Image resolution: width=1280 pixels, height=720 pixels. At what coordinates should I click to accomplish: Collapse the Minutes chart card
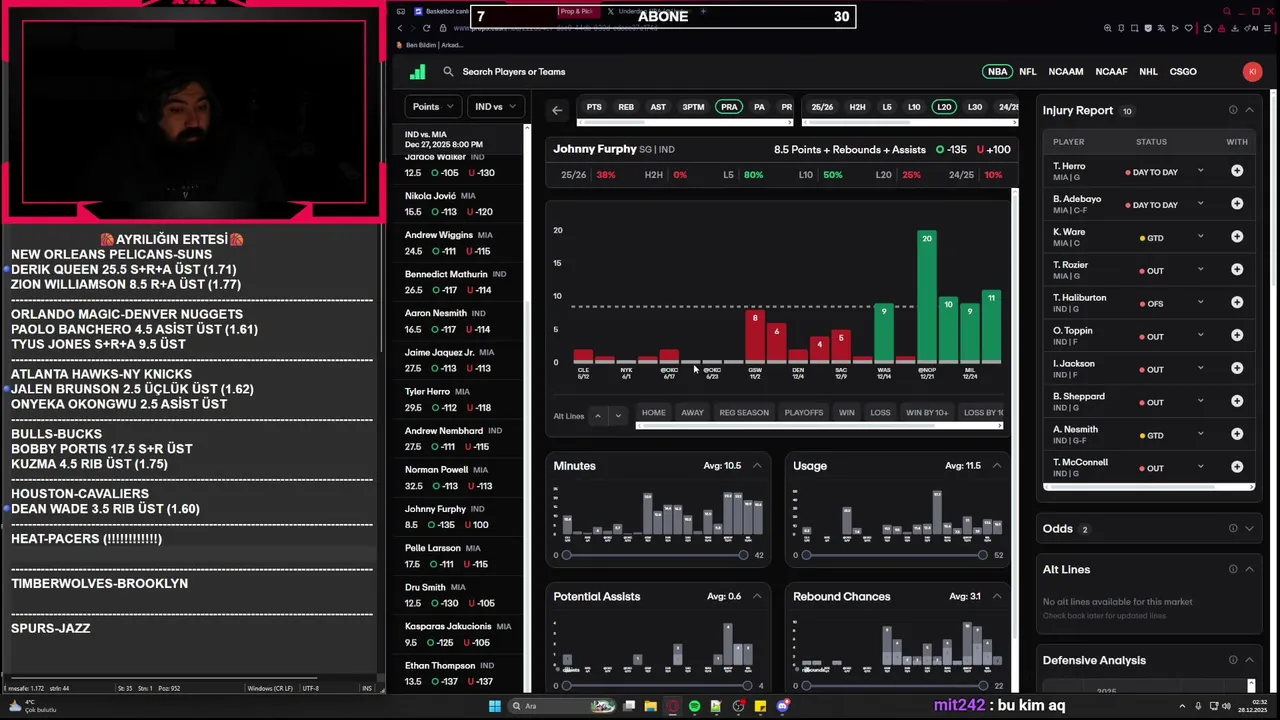pos(757,466)
